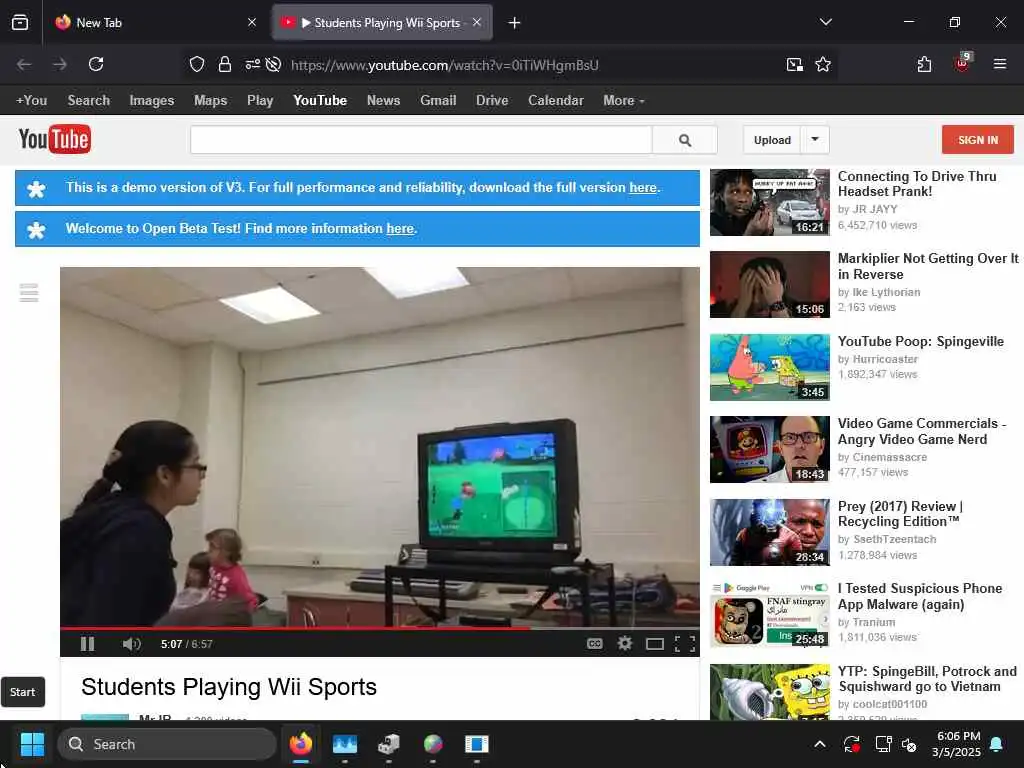The image size is (1024, 768).
Task: Open notifications bell in system tray
Action: (x=997, y=744)
